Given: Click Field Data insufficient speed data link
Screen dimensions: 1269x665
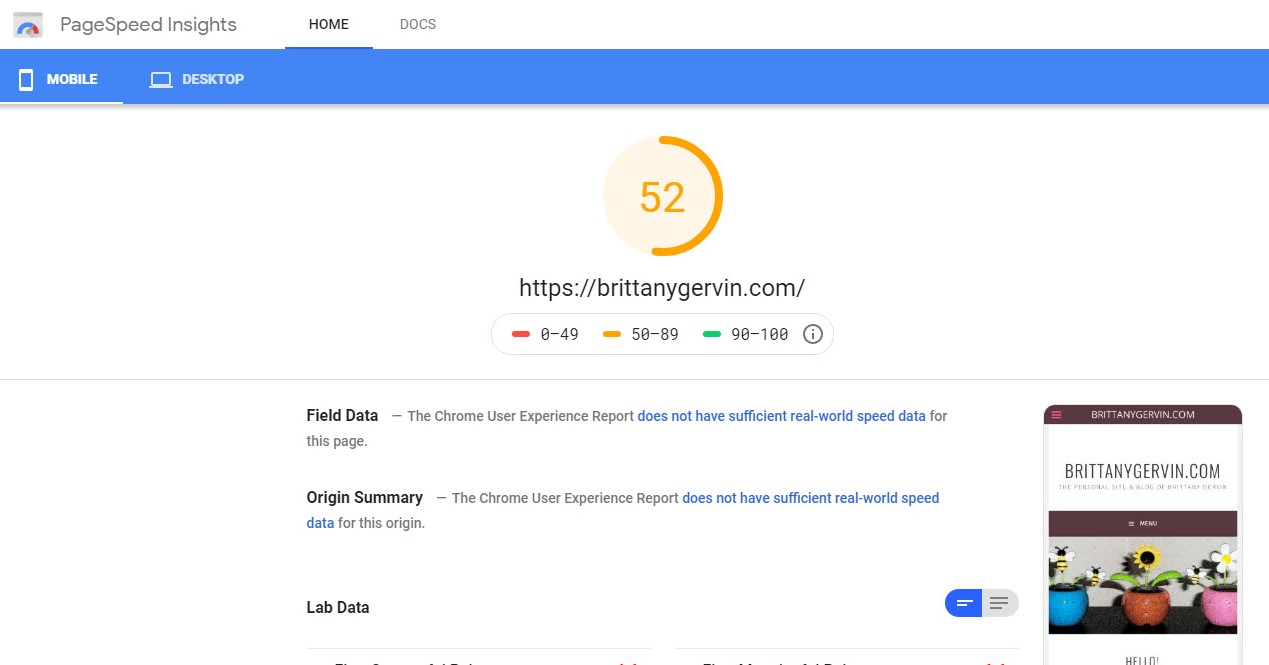Looking at the screenshot, I should click(x=781, y=416).
